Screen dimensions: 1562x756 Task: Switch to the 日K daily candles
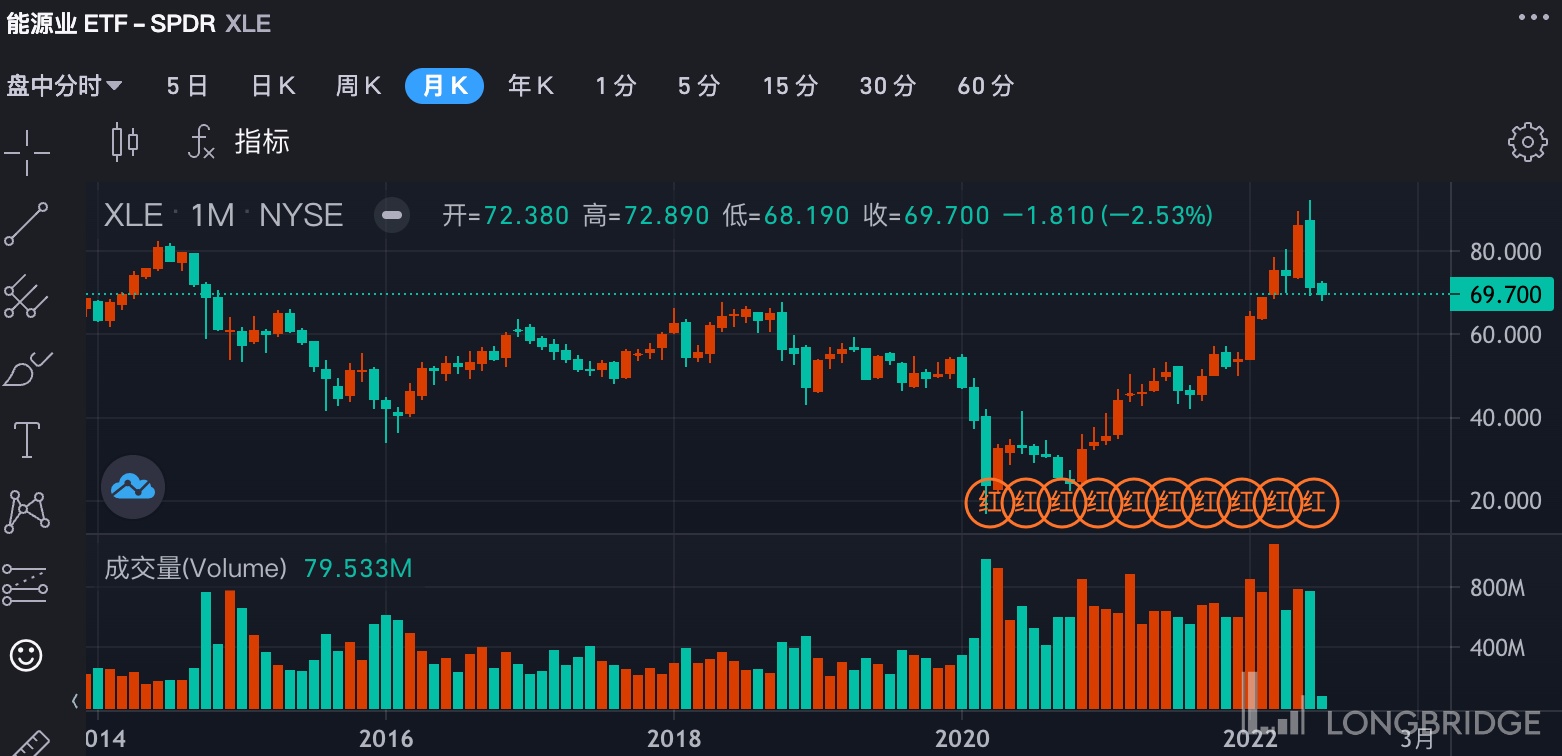[273, 86]
